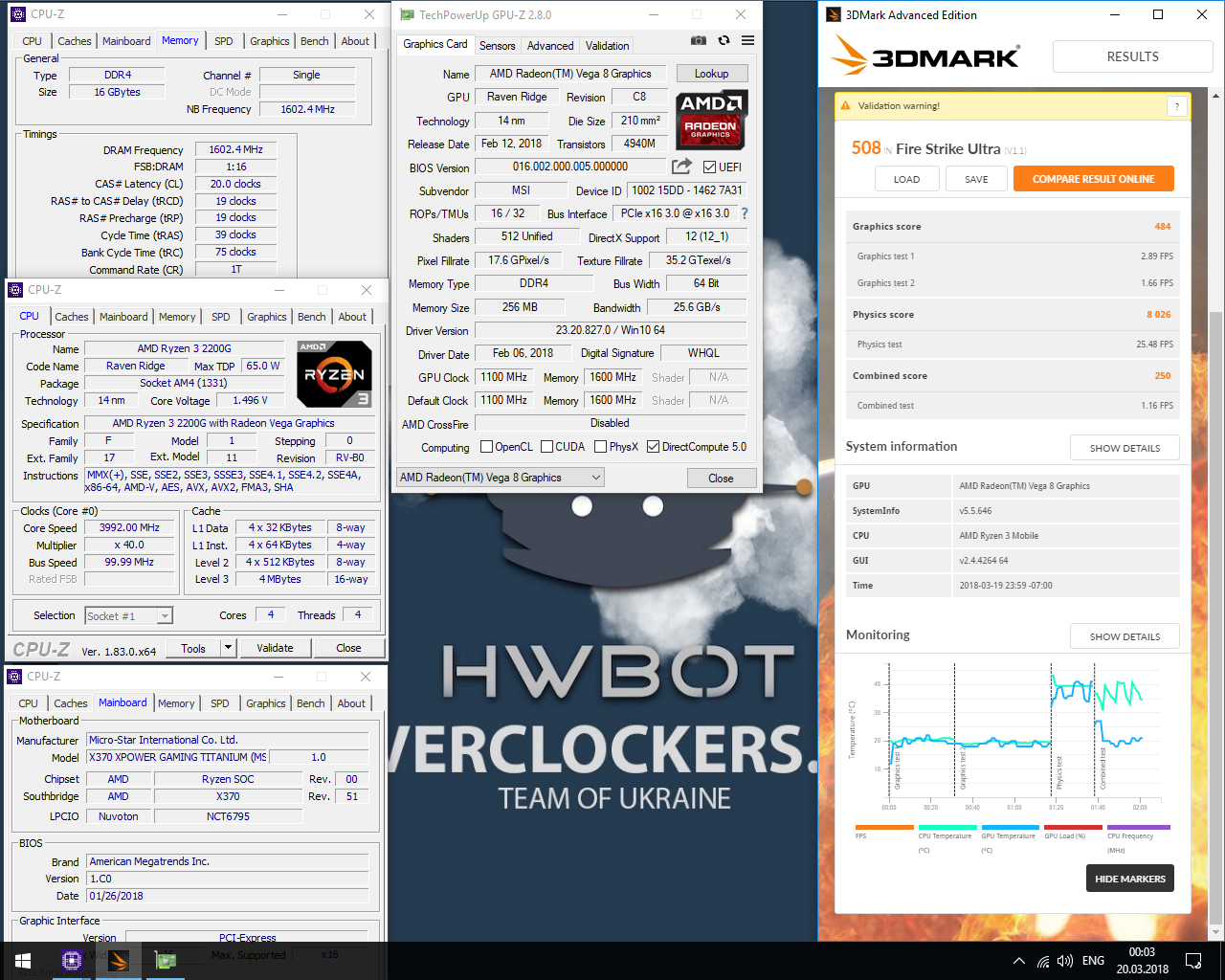Click Compare Result Online button
Screen dimensions: 1225x980
(x=1094, y=179)
